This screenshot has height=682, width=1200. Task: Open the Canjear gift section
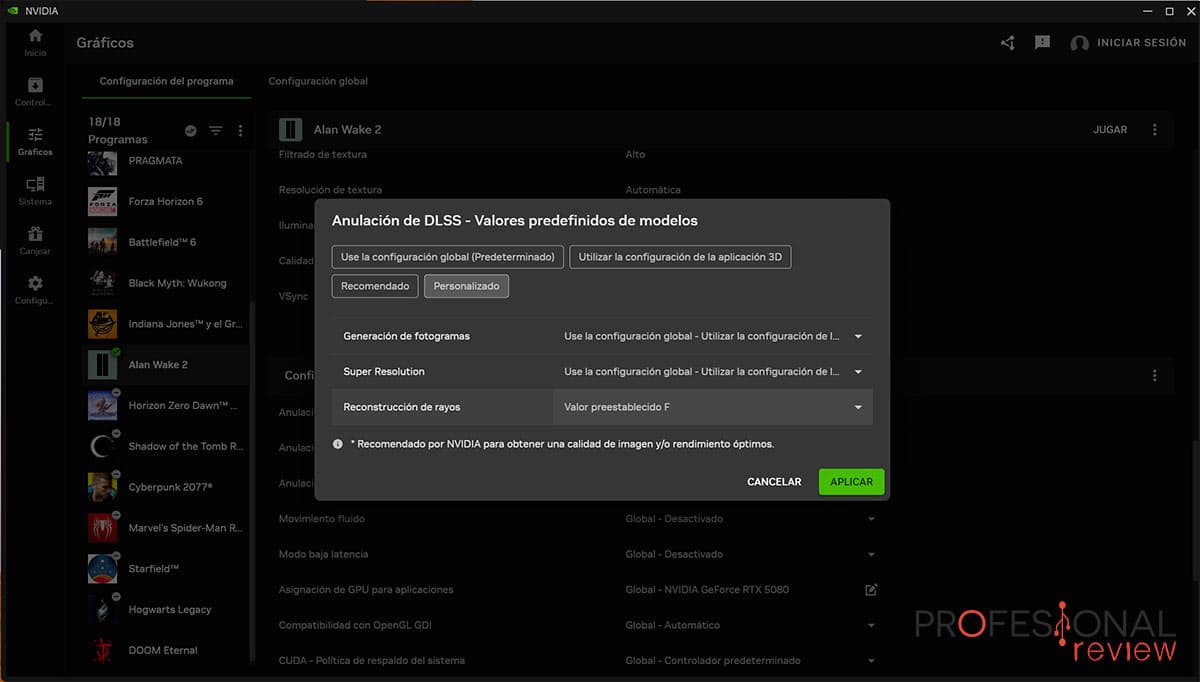(35, 240)
